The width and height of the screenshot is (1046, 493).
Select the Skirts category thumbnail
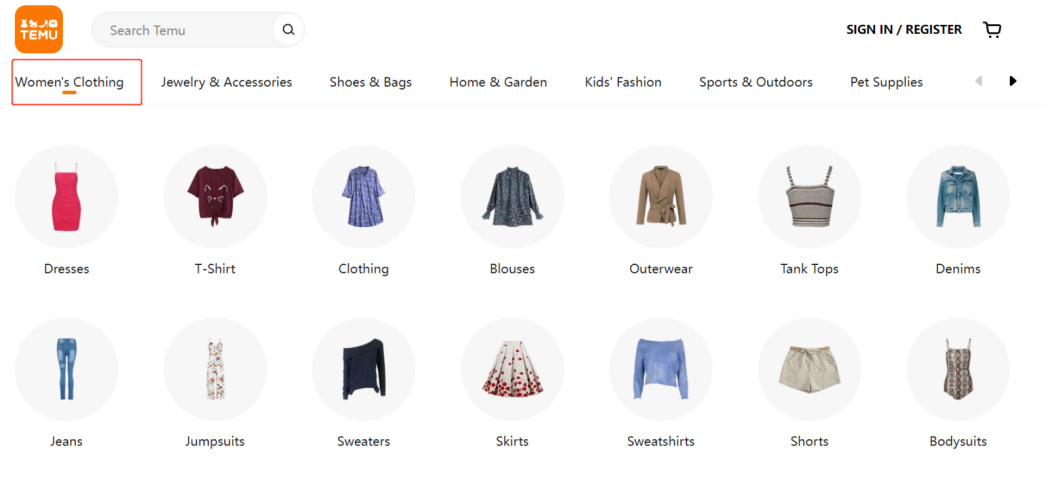(x=512, y=369)
